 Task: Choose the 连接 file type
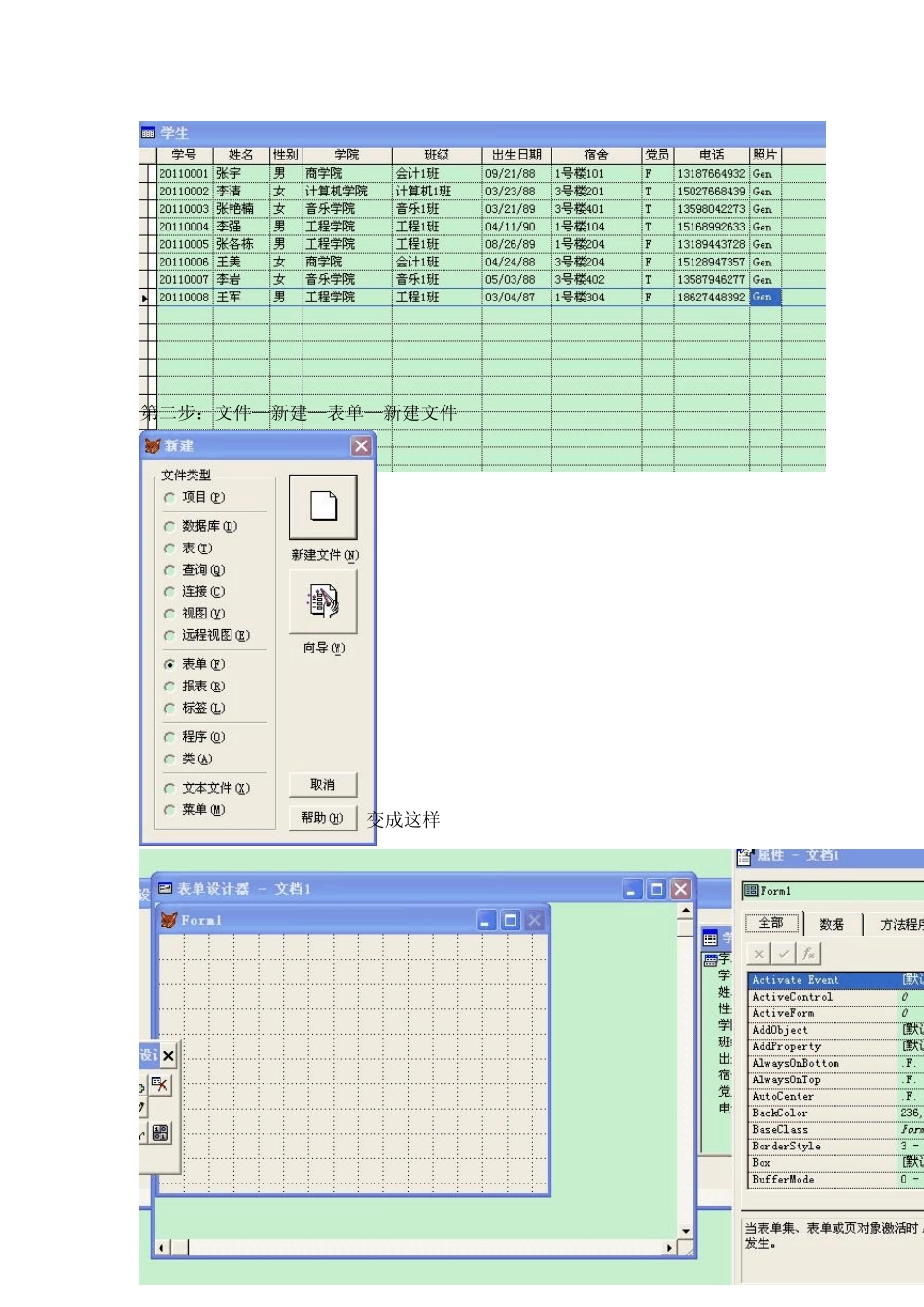tap(169, 591)
